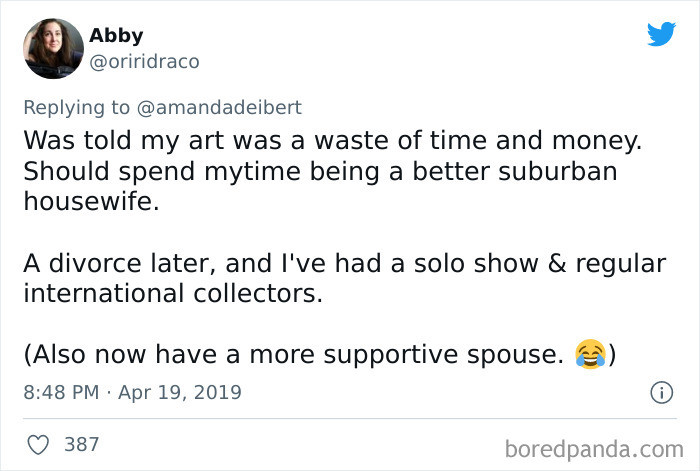Click the 8:48 PM time text

pos(62,391)
